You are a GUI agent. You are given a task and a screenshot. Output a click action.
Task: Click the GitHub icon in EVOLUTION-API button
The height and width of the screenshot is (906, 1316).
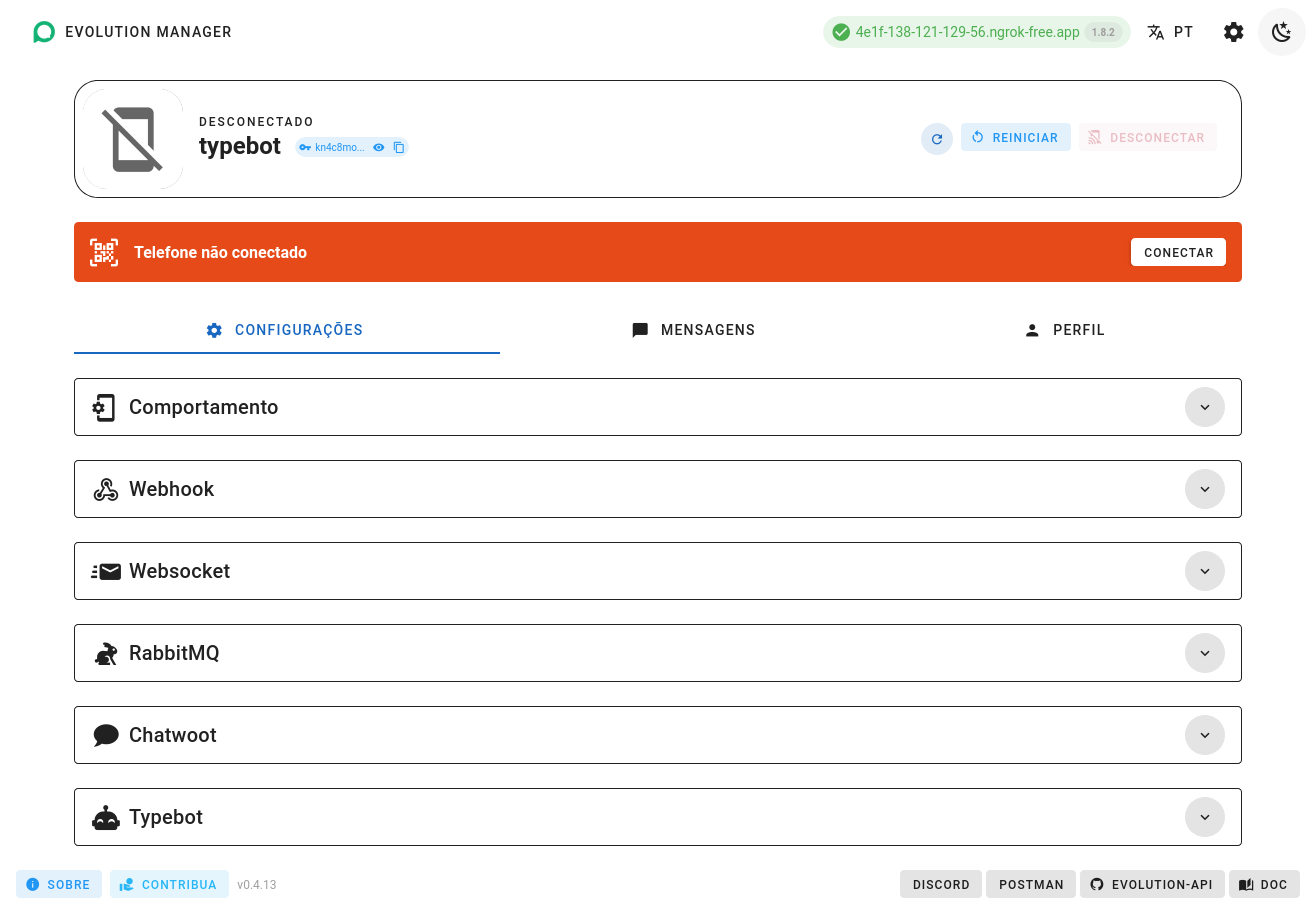tap(1097, 884)
